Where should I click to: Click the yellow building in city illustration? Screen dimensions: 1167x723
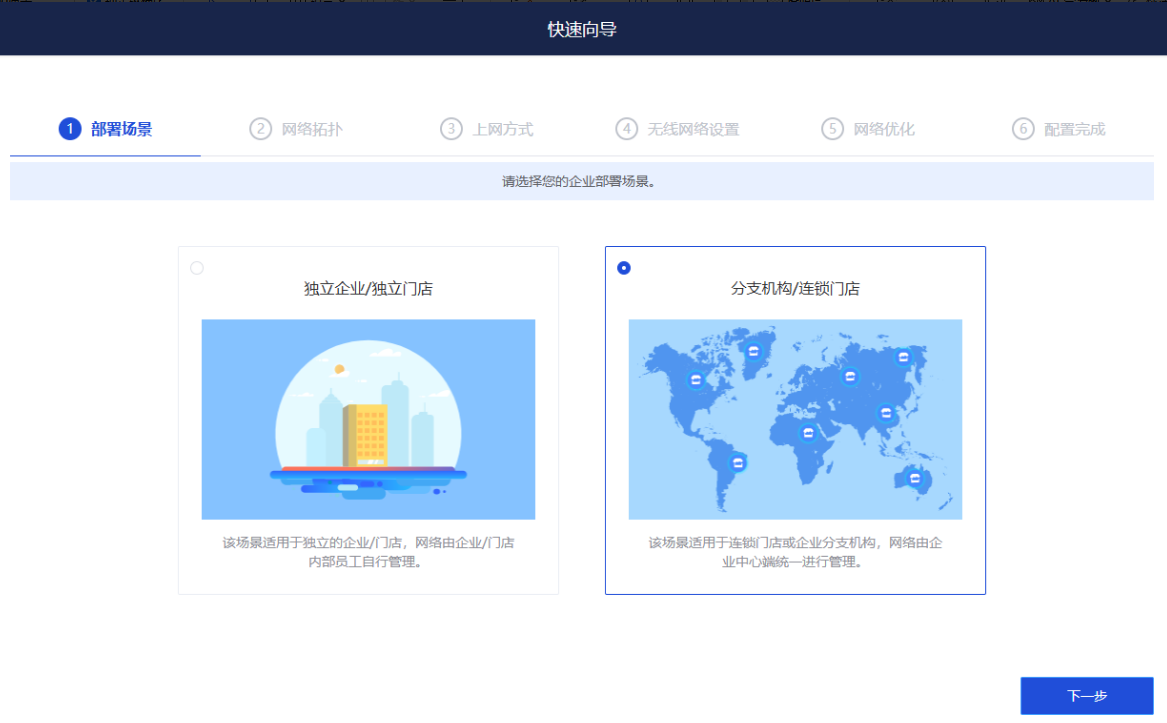366,435
